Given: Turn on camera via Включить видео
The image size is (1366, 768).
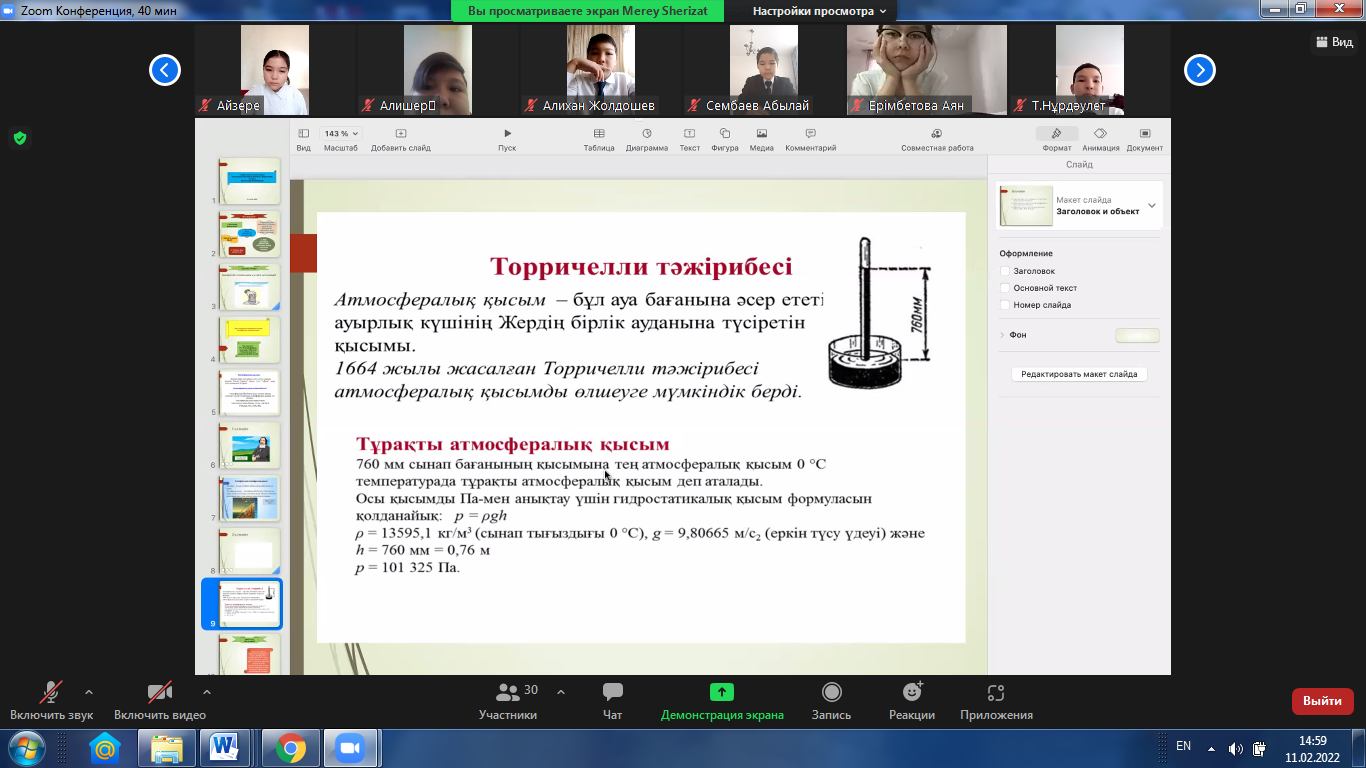Looking at the screenshot, I should click(x=159, y=692).
